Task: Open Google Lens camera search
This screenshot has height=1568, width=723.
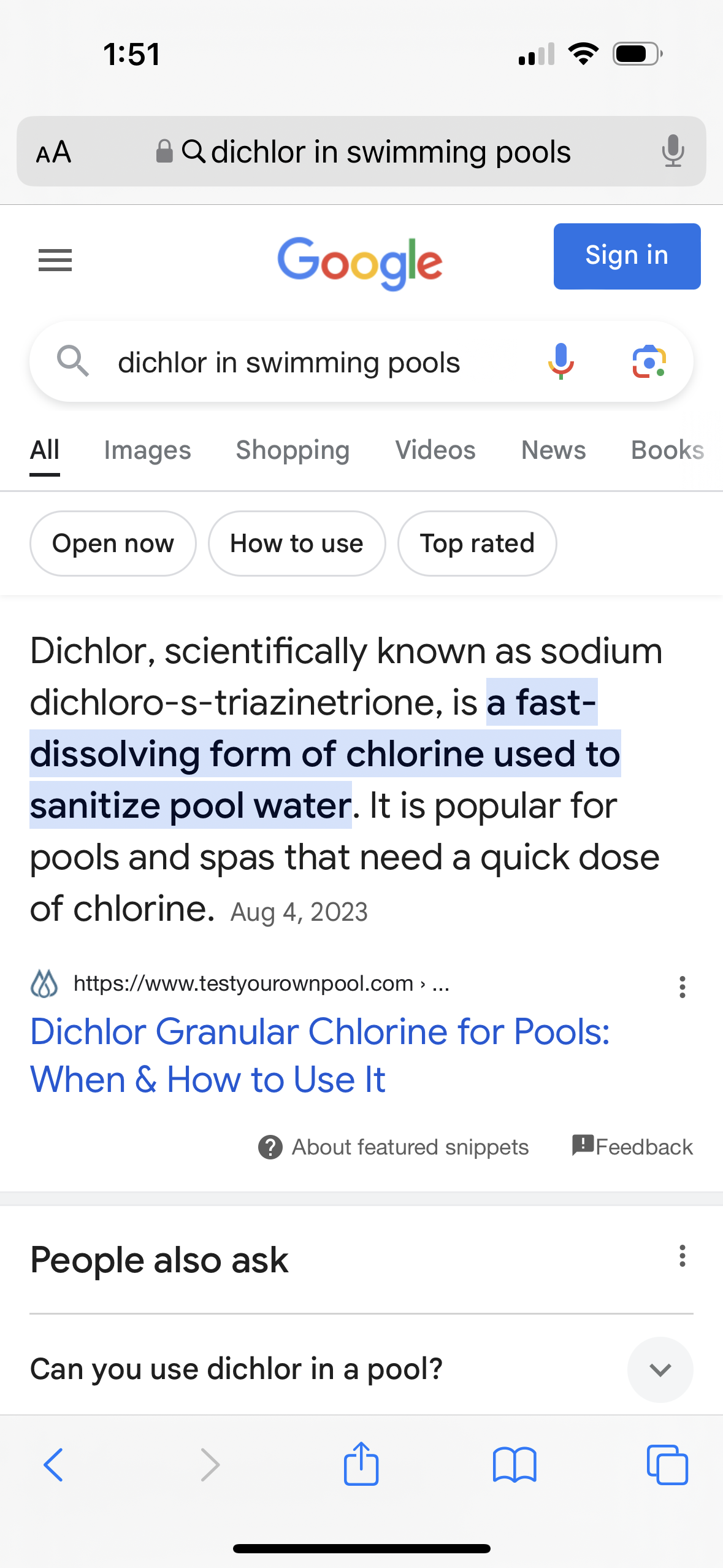Action: click(649, 361)
